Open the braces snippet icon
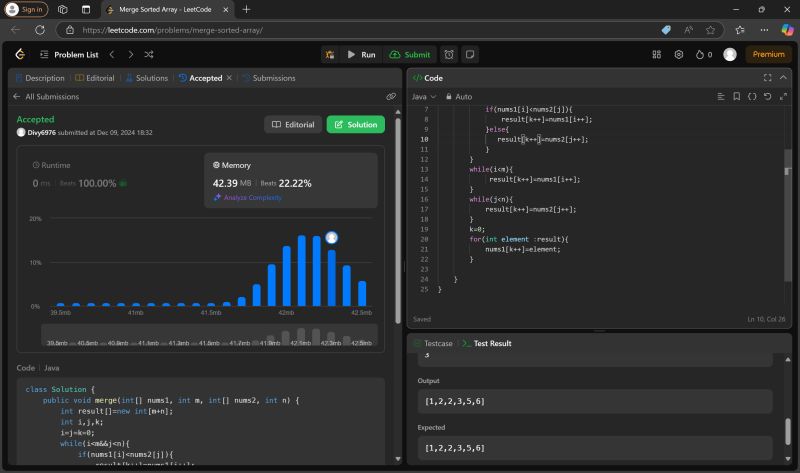800x473 pixels. click(752, 96)
